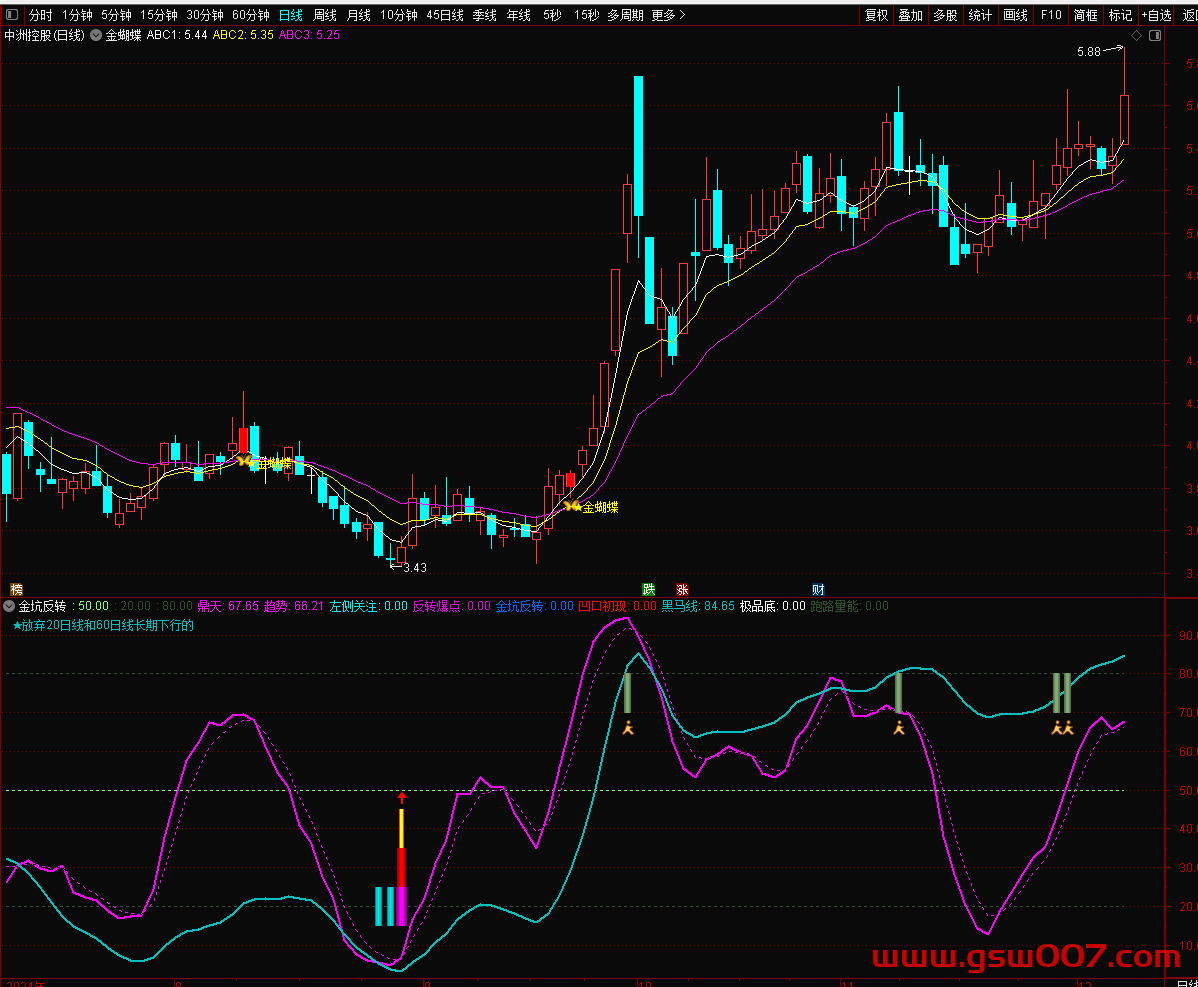Select the 15分钟 period
This screenshot has width=1198, height=987.
pyautogui.click(x=159, y=15)
